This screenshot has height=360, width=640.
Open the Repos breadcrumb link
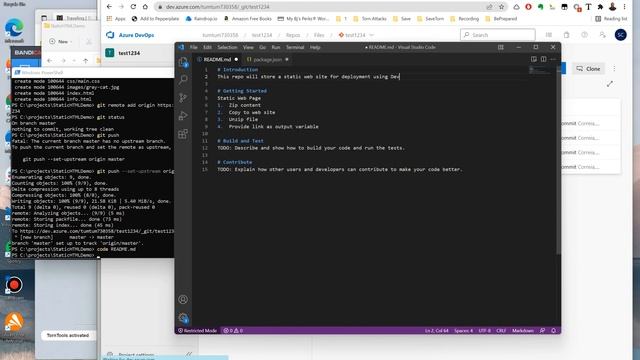point(293,35)
